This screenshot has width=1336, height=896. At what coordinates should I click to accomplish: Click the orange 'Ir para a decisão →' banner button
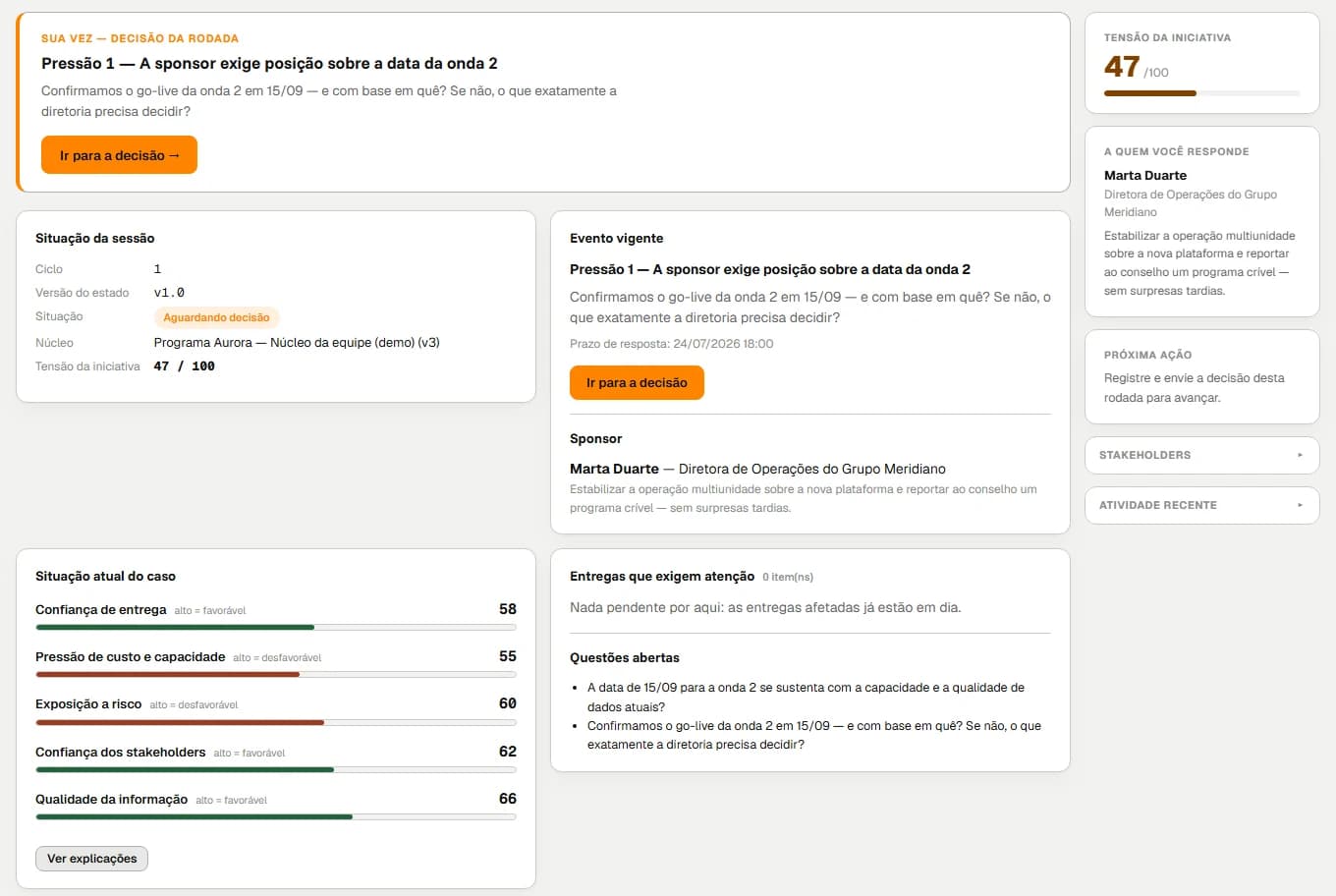coord(119,155)
